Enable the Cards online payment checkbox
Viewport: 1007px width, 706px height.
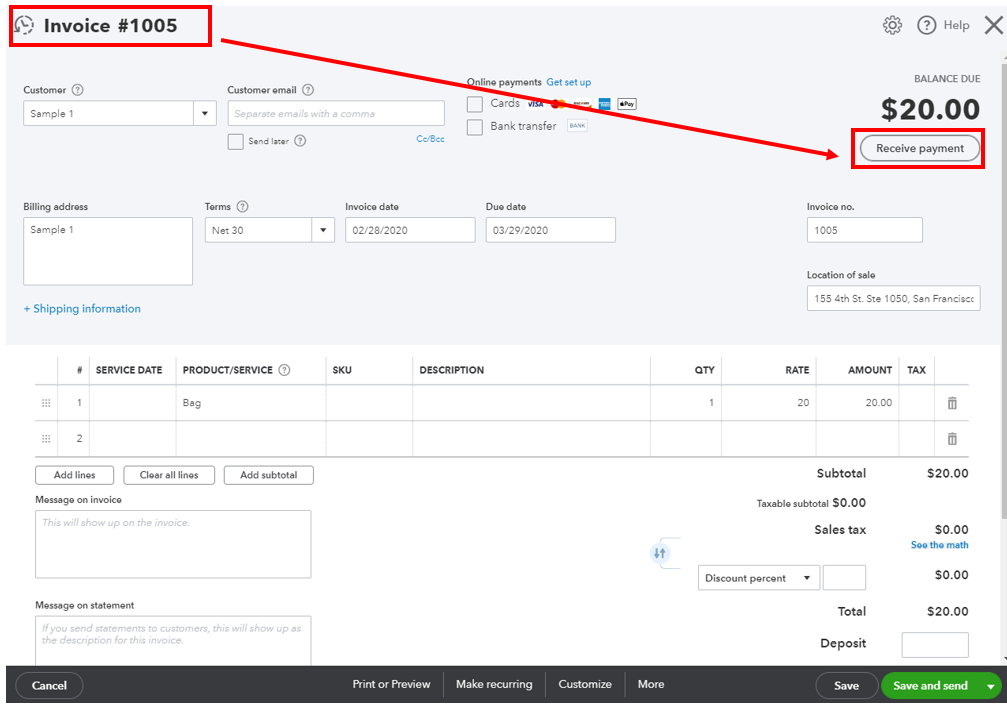pos(475,104)
